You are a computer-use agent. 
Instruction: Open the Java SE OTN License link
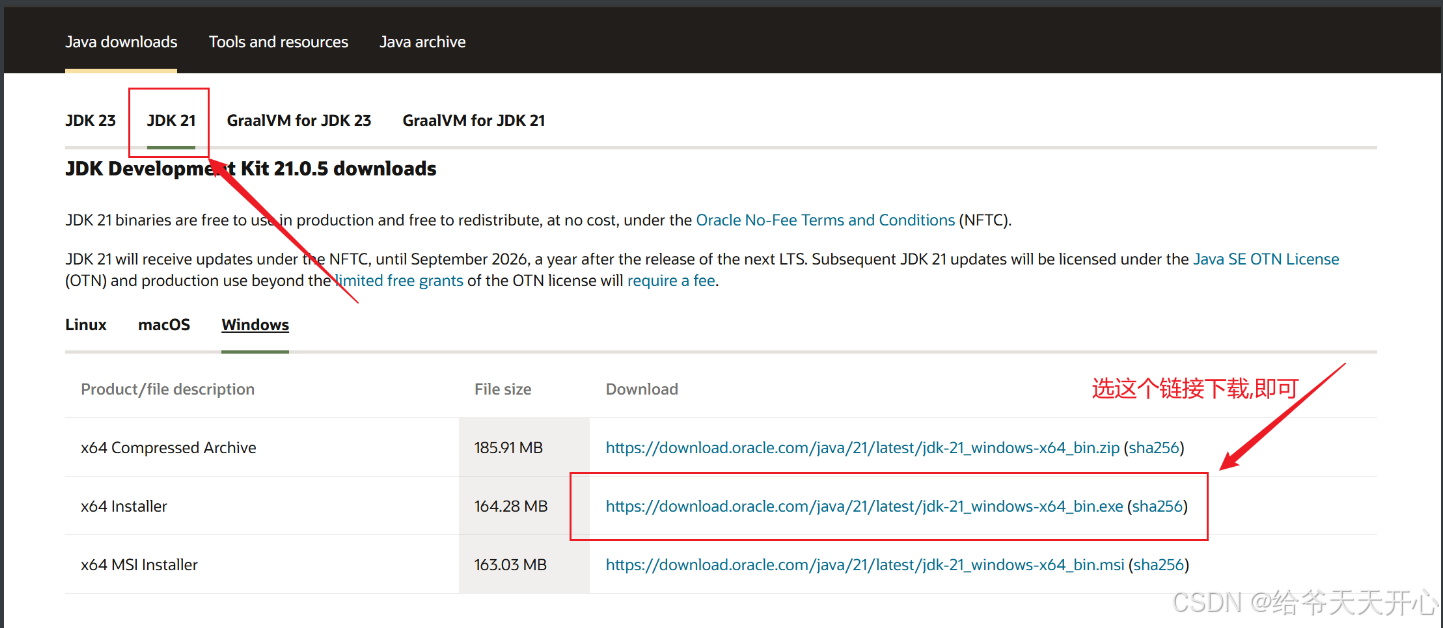1266,259
